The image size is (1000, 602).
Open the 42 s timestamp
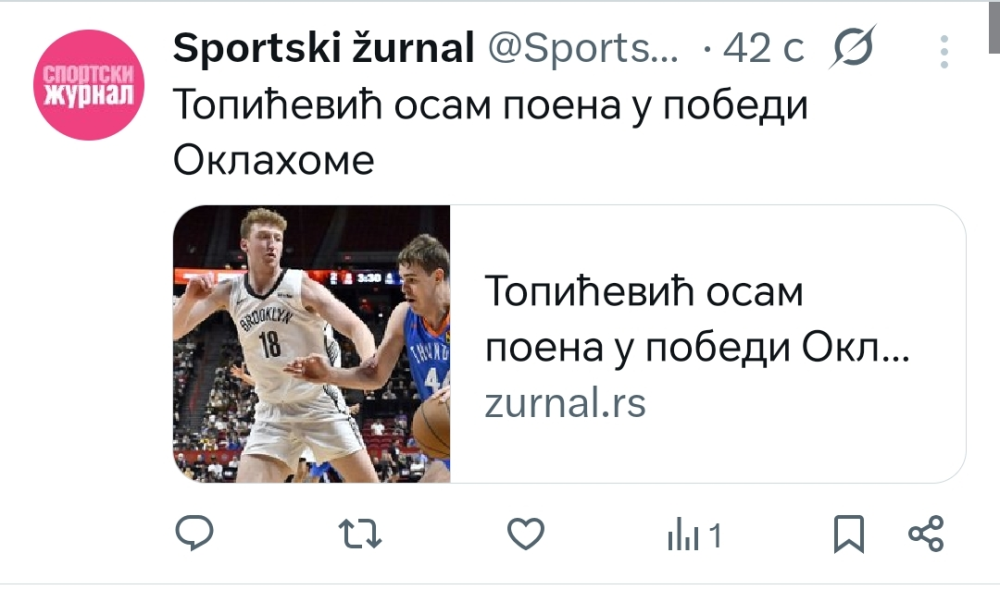coord(763,48)
